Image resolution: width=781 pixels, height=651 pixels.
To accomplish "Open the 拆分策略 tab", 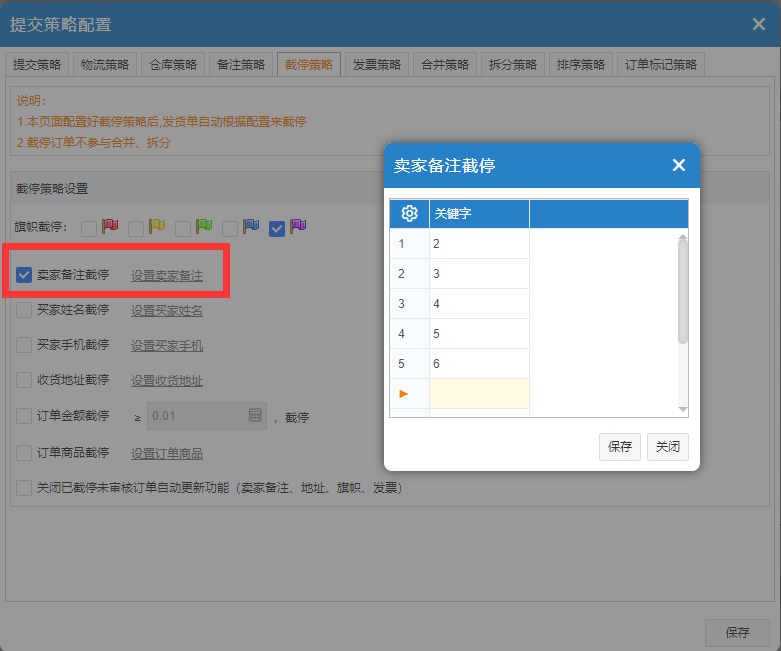I will pos(513,65).
